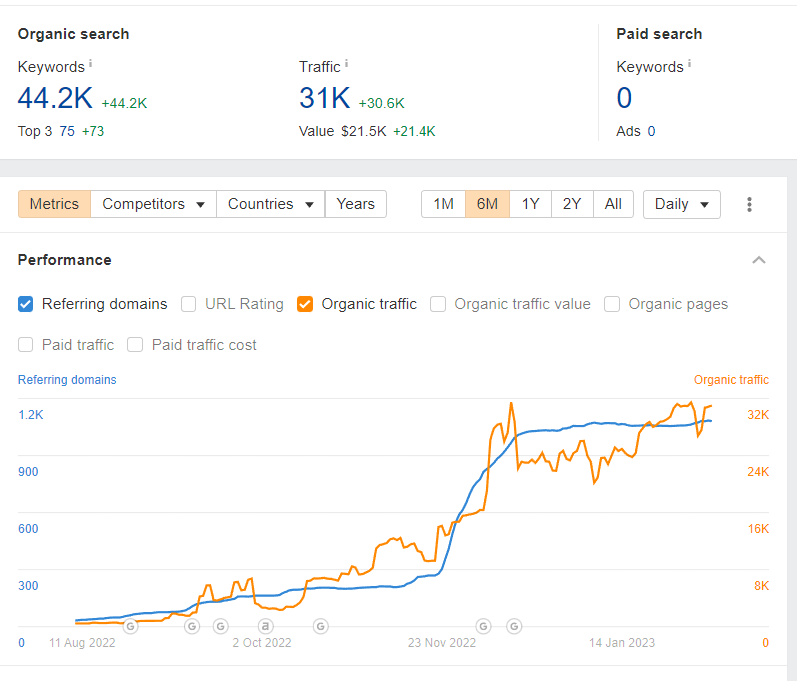
Task: Click the 44.2K organic keywords value
Action: tap(55, 98)
